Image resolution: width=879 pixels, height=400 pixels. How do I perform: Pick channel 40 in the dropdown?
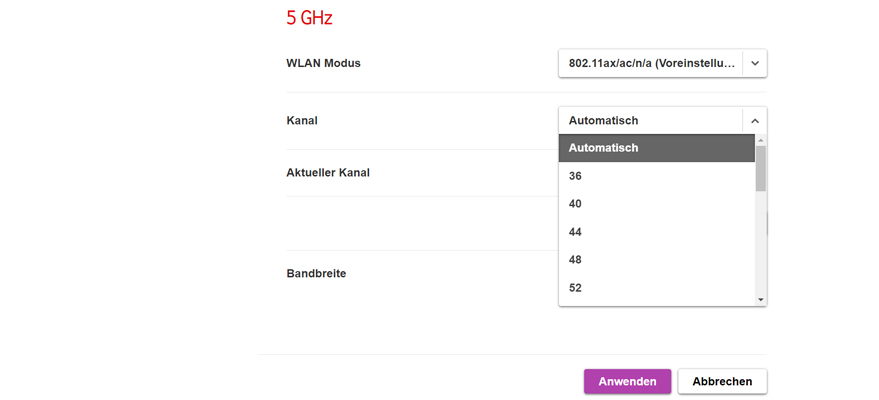pos(656,204)
